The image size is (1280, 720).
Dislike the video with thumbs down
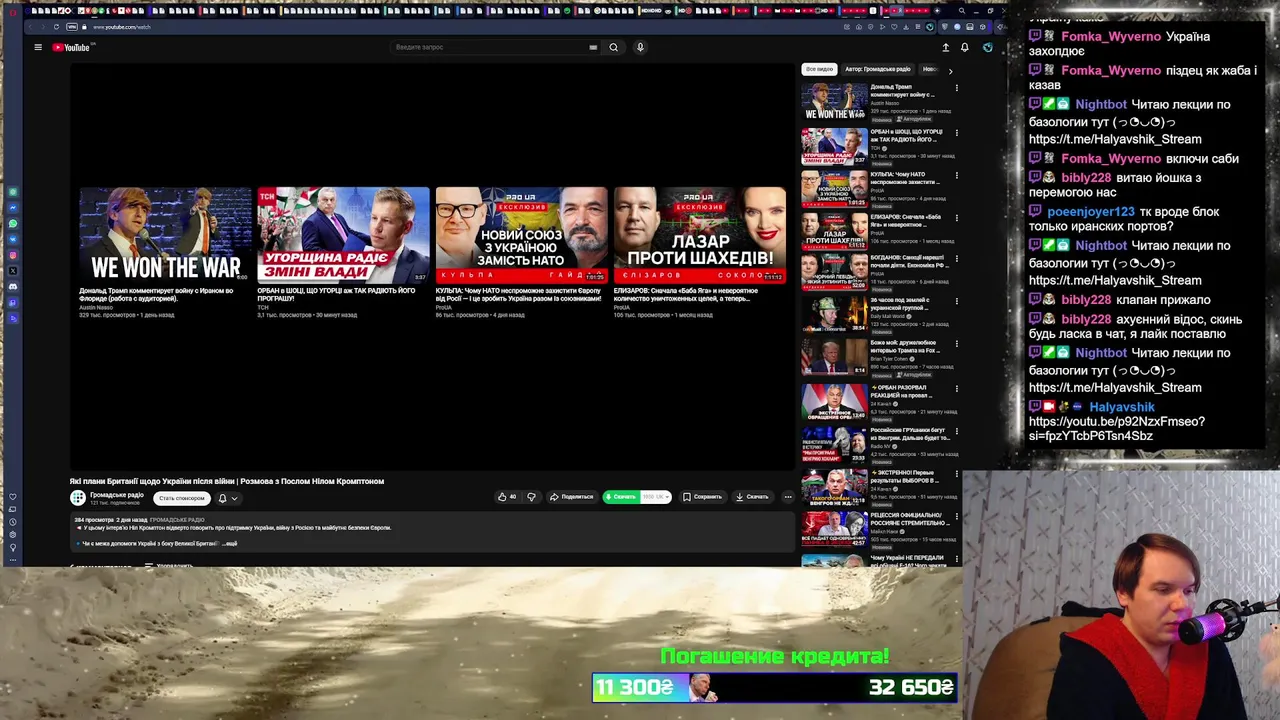[531, 497]
